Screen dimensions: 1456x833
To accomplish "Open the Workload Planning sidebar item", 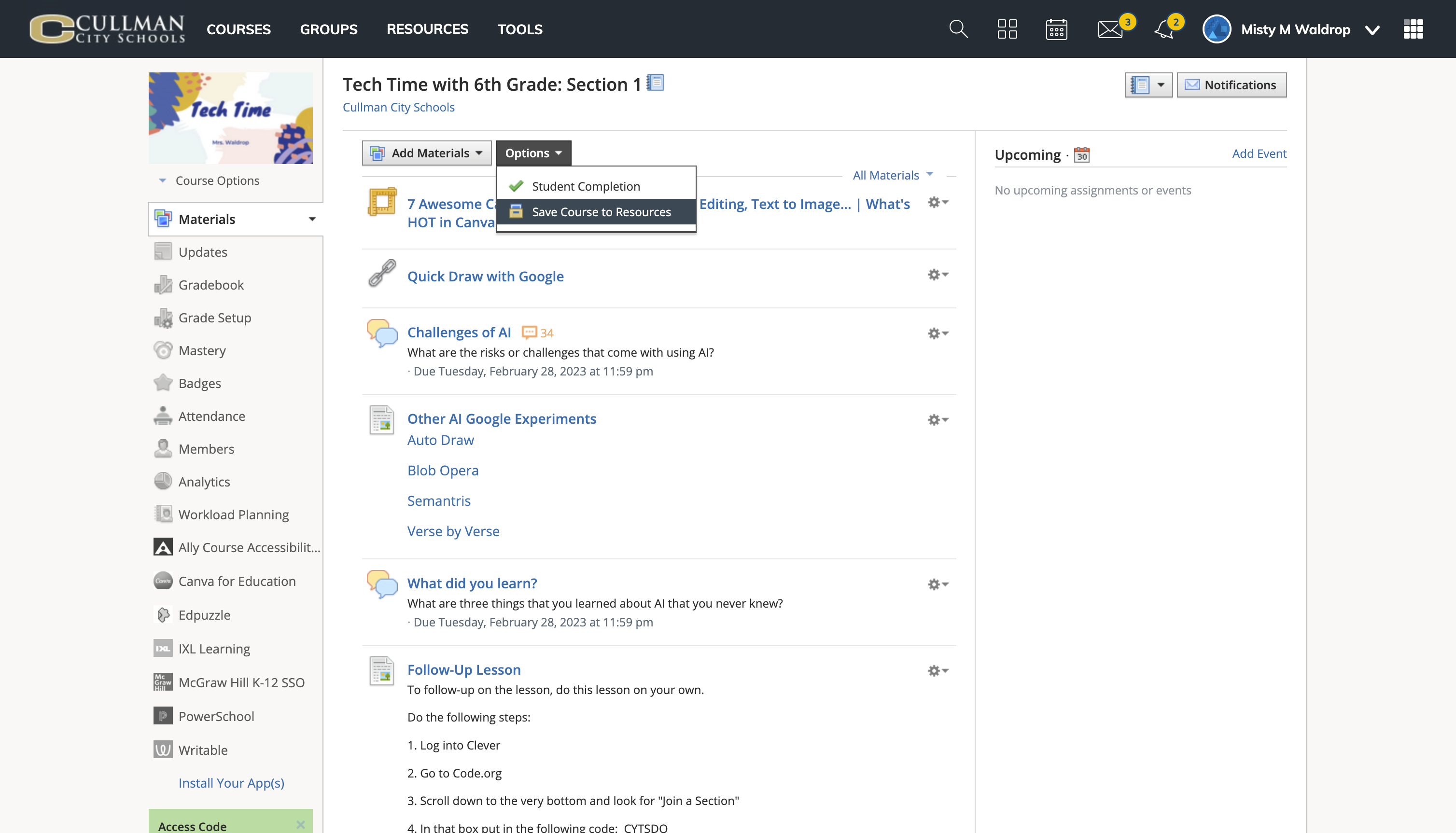I will click(x=233, y=515).
